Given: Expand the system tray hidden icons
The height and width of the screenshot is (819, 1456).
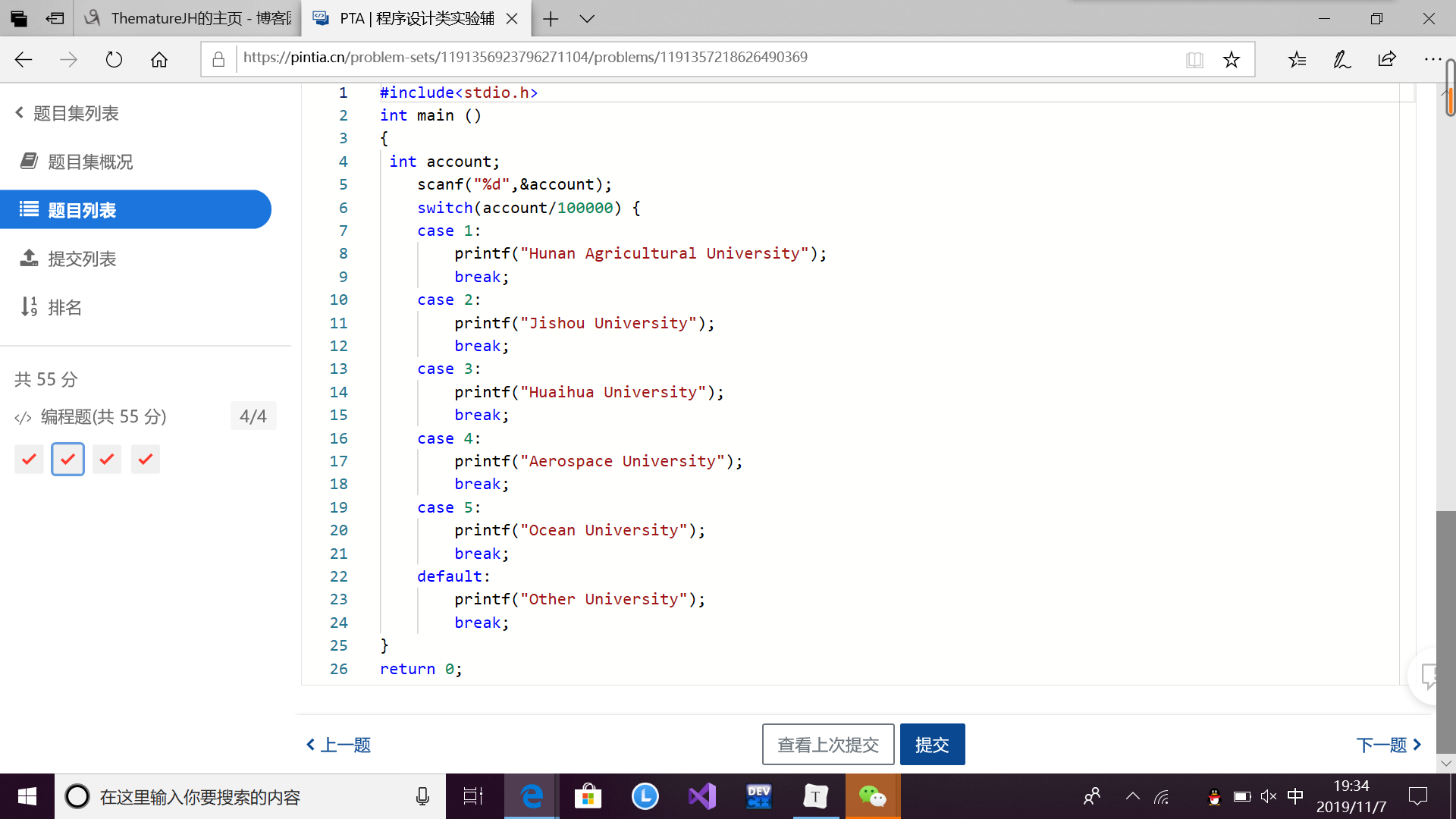Looking at the screenshot, I should 1132,796.
